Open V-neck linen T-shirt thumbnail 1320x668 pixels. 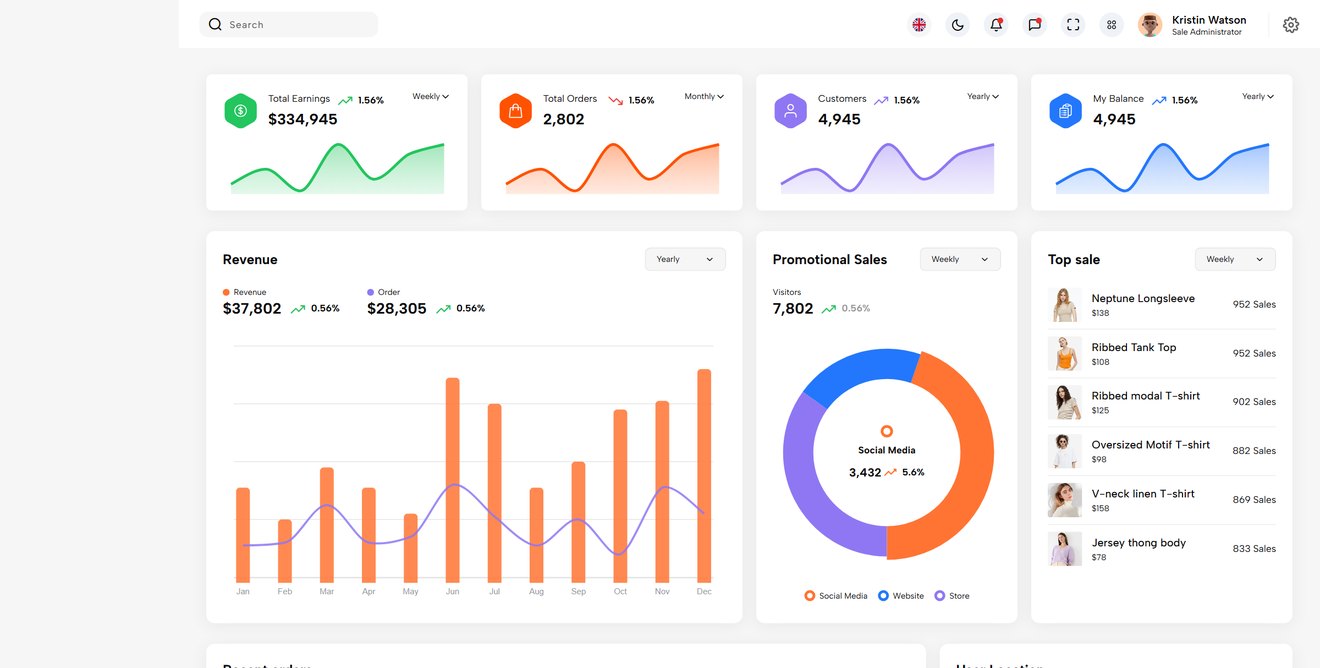[x=1065, y=500]
